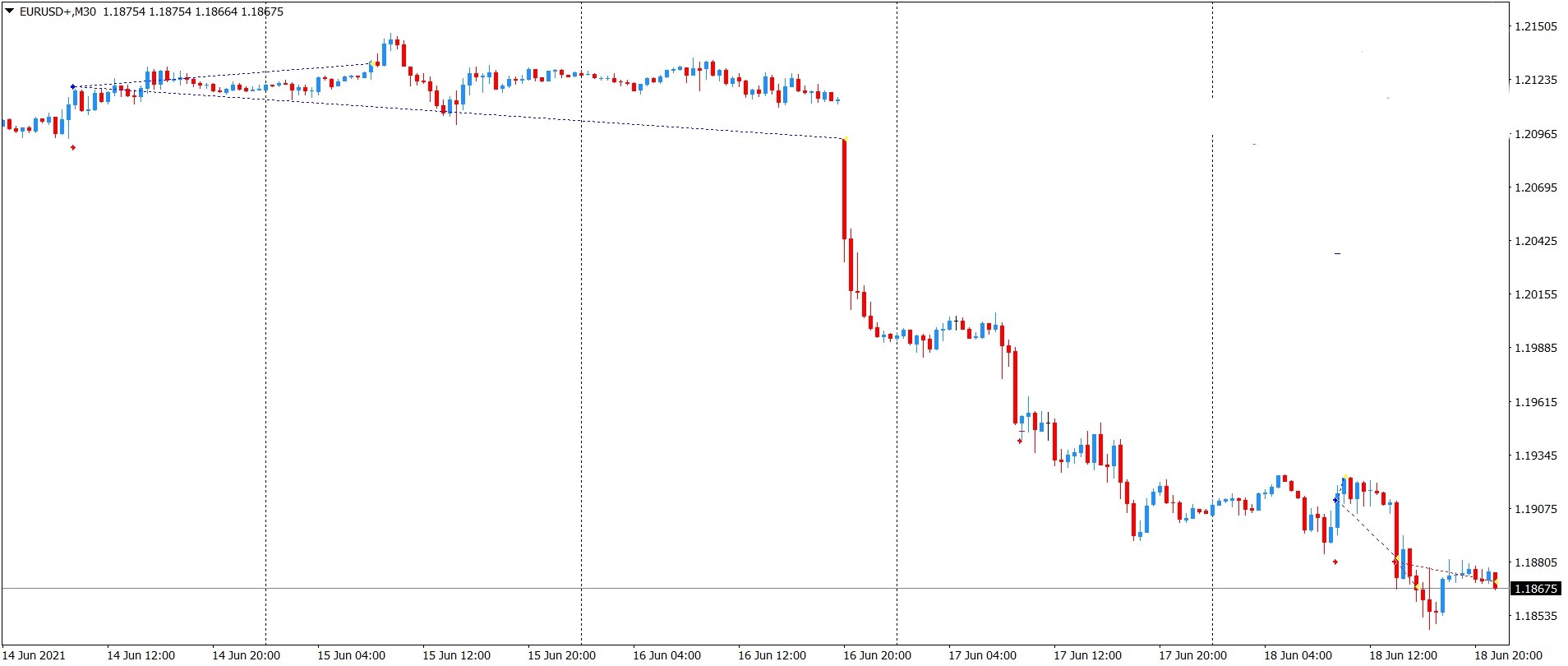Click the 1.20965 price scale label

coord(1535,134)
